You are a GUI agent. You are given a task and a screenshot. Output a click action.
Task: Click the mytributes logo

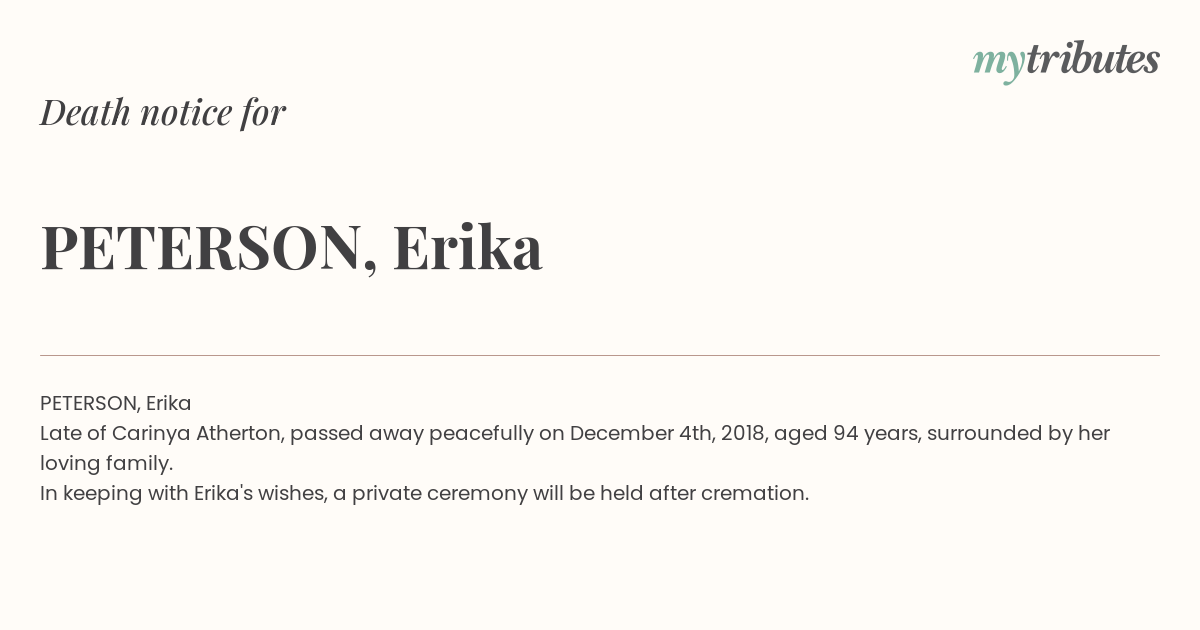tap(1066, 62)
